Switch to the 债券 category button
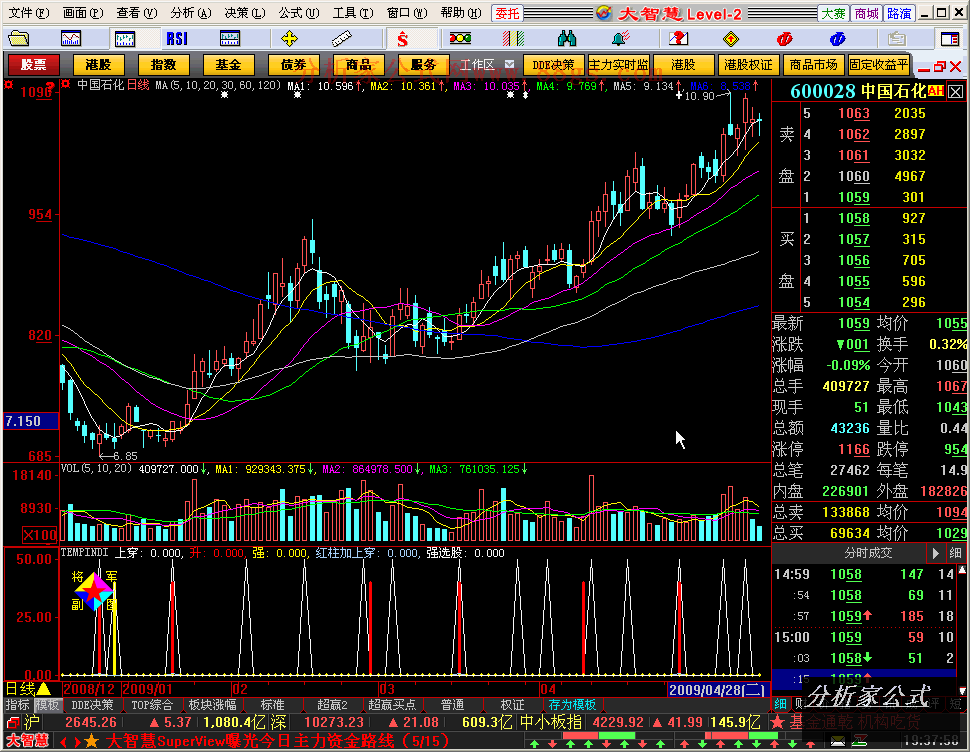 coord(293,64)
